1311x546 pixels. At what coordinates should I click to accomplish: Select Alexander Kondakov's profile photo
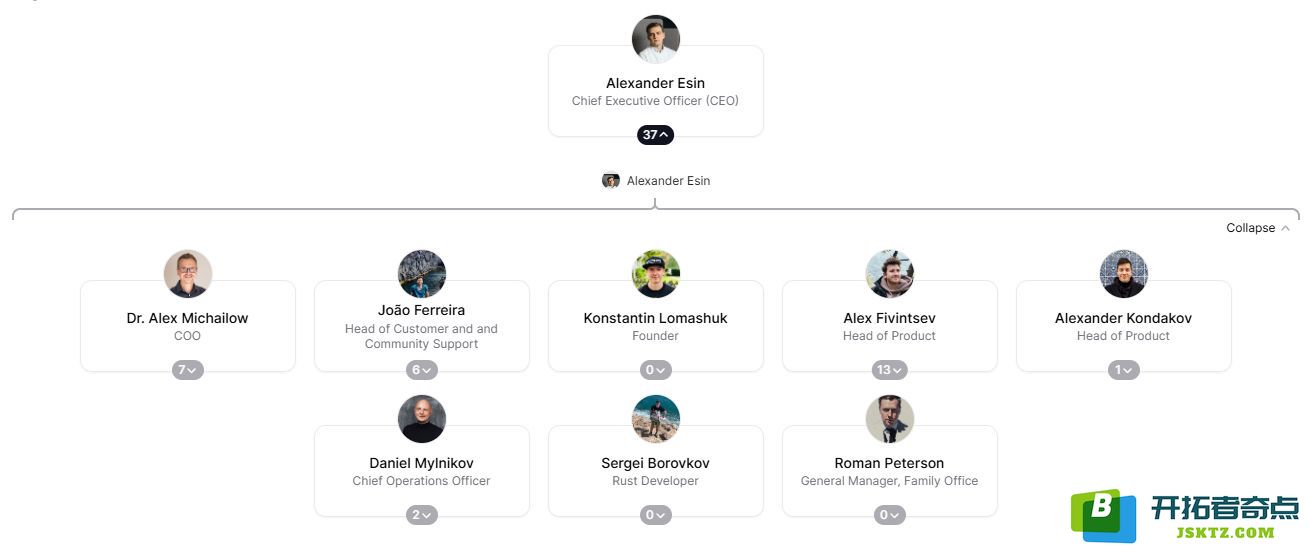[1124, 274]
